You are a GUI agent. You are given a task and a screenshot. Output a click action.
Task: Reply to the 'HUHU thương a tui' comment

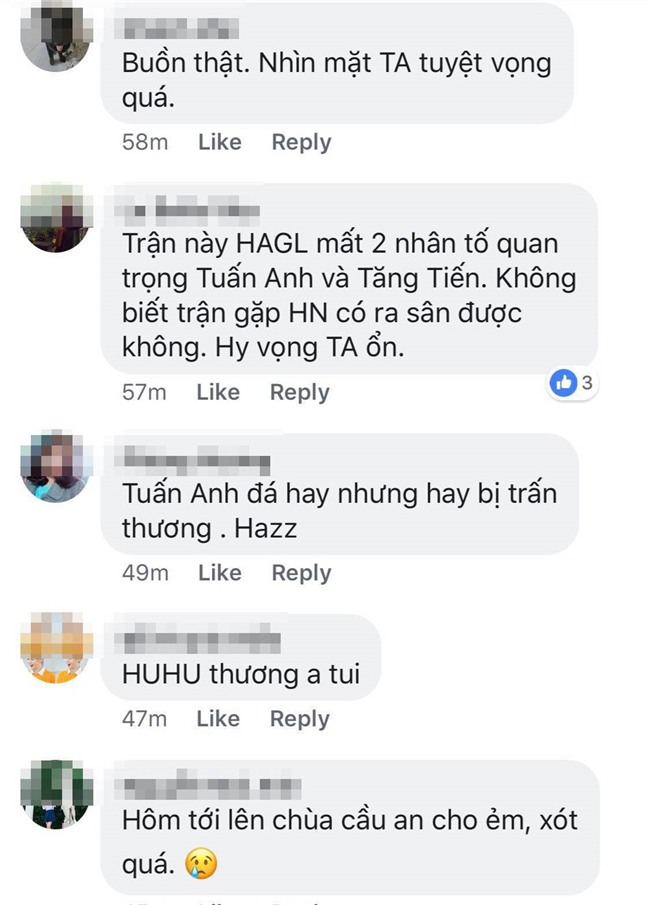[x=300, y=719]
